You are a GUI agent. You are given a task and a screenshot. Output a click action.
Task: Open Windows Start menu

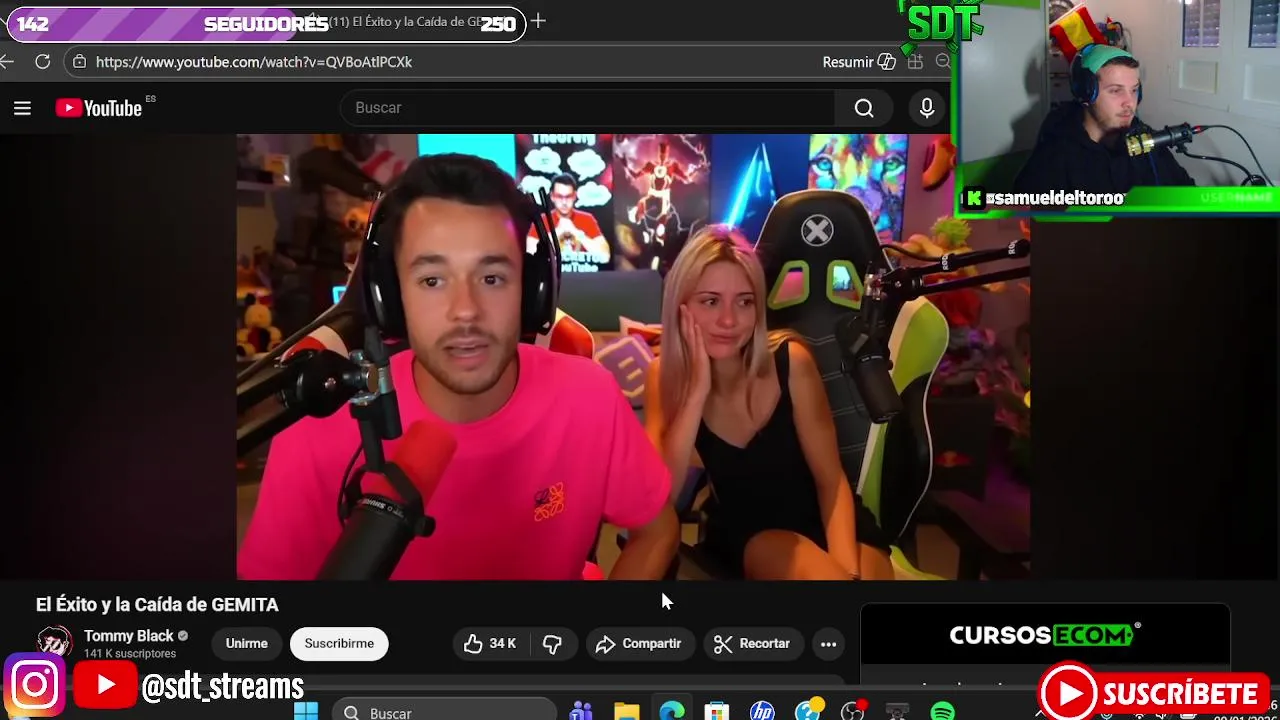coord(306,712)
